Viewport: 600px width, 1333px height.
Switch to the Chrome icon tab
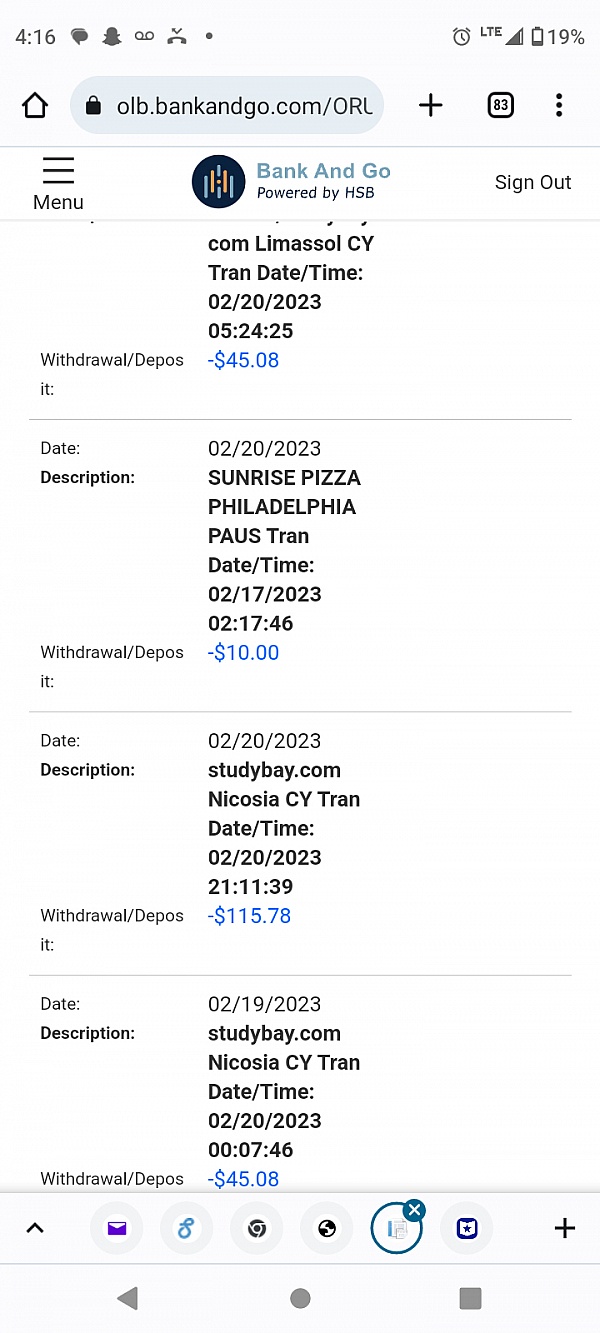pos(257,1228)
